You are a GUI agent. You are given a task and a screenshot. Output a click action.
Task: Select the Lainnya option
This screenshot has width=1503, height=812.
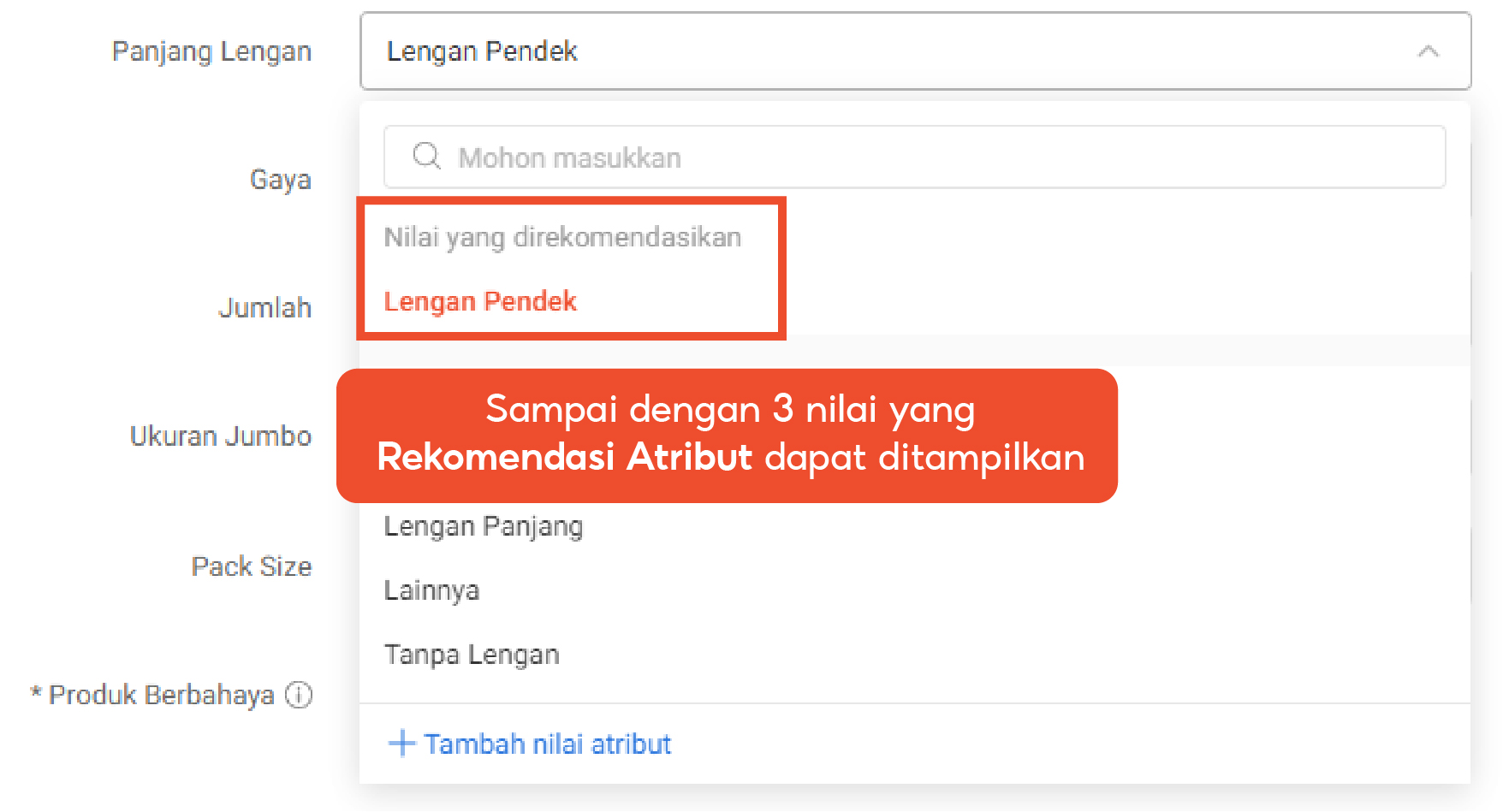pos(431,590)
